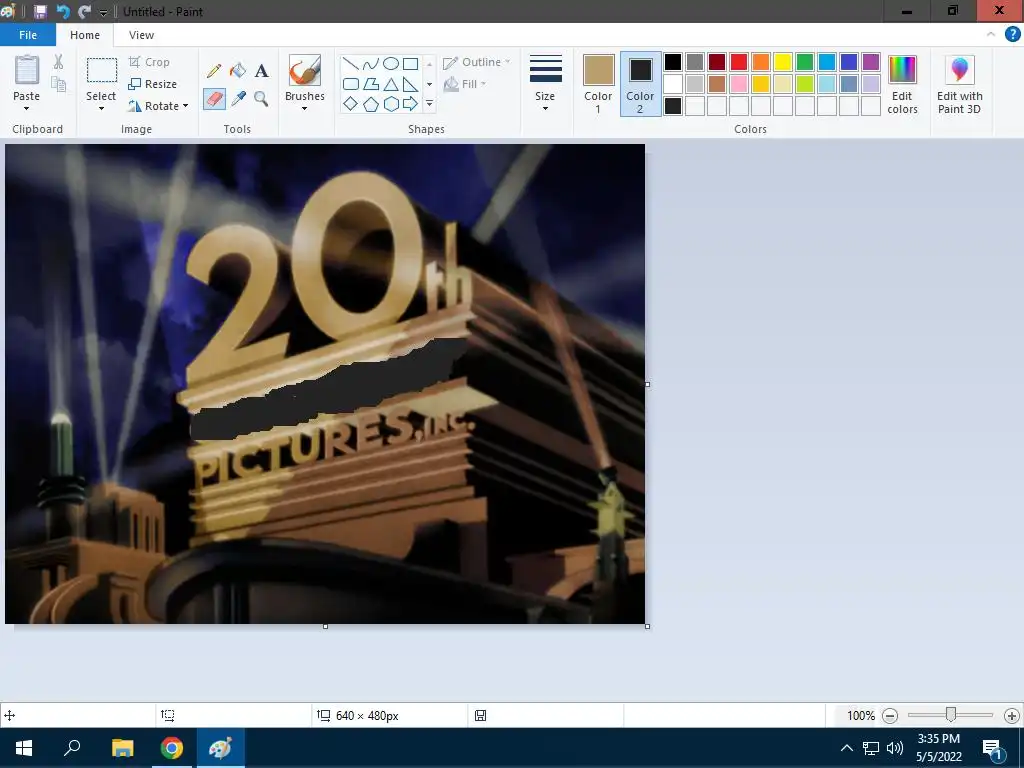The image size is (1024, 768).
Task: Open Google Chrome from taskbar
Action: coord(172,748)
